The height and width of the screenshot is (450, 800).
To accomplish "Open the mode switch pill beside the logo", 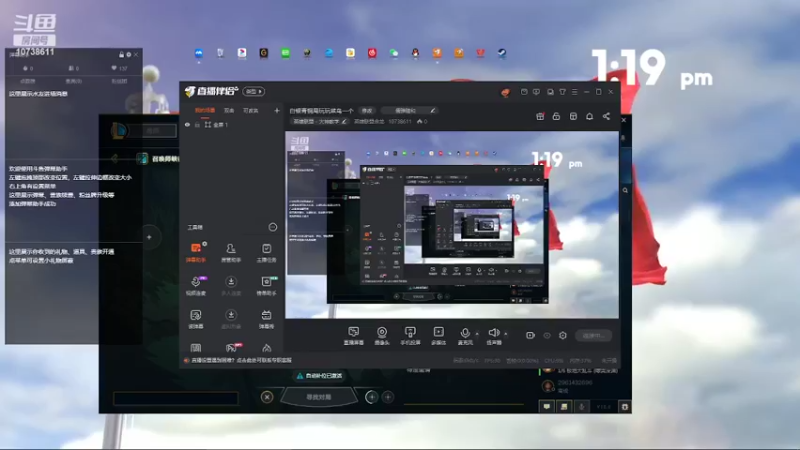I will [254, 91].
